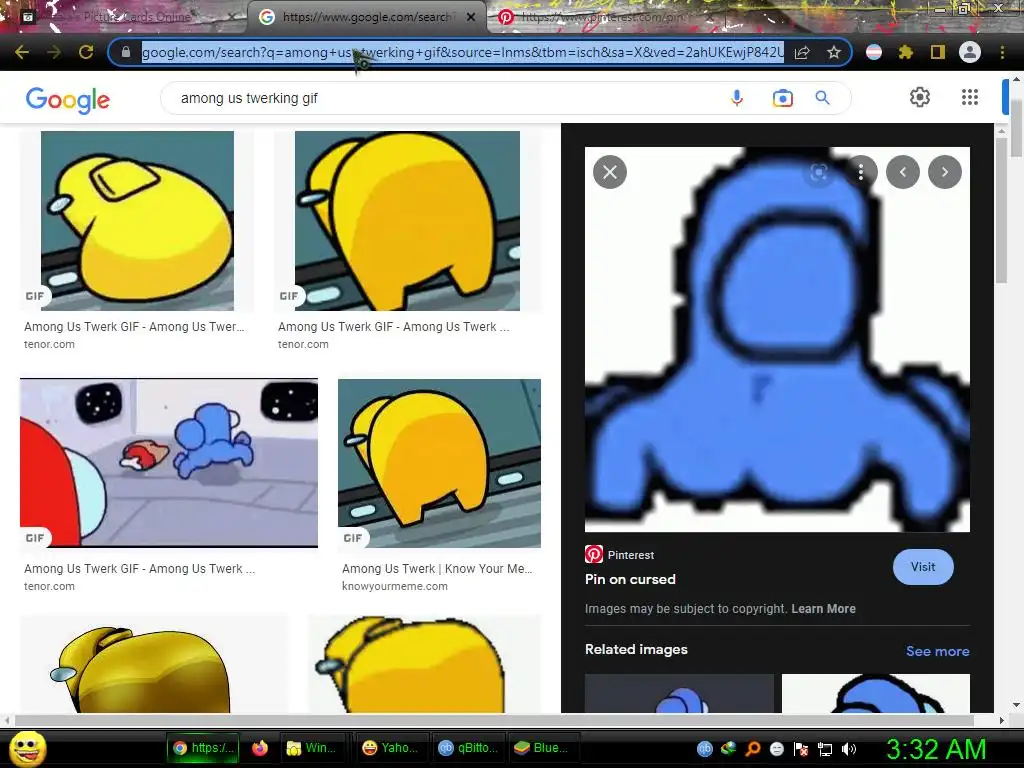Click the forward navigation arrow
Image resolution: width=1024 pixels, height=768 pixels.
tap(54, 52)
